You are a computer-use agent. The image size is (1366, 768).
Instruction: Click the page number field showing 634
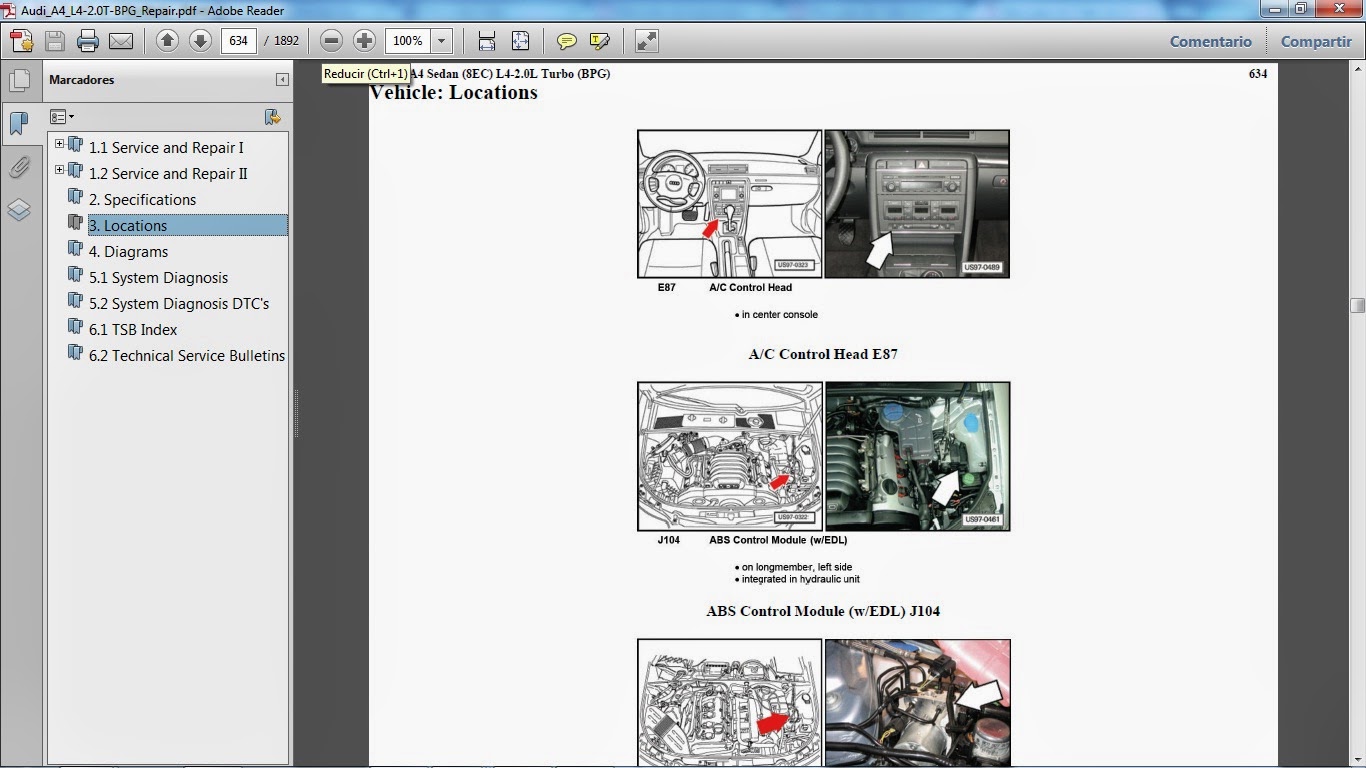tap(238, 41)
